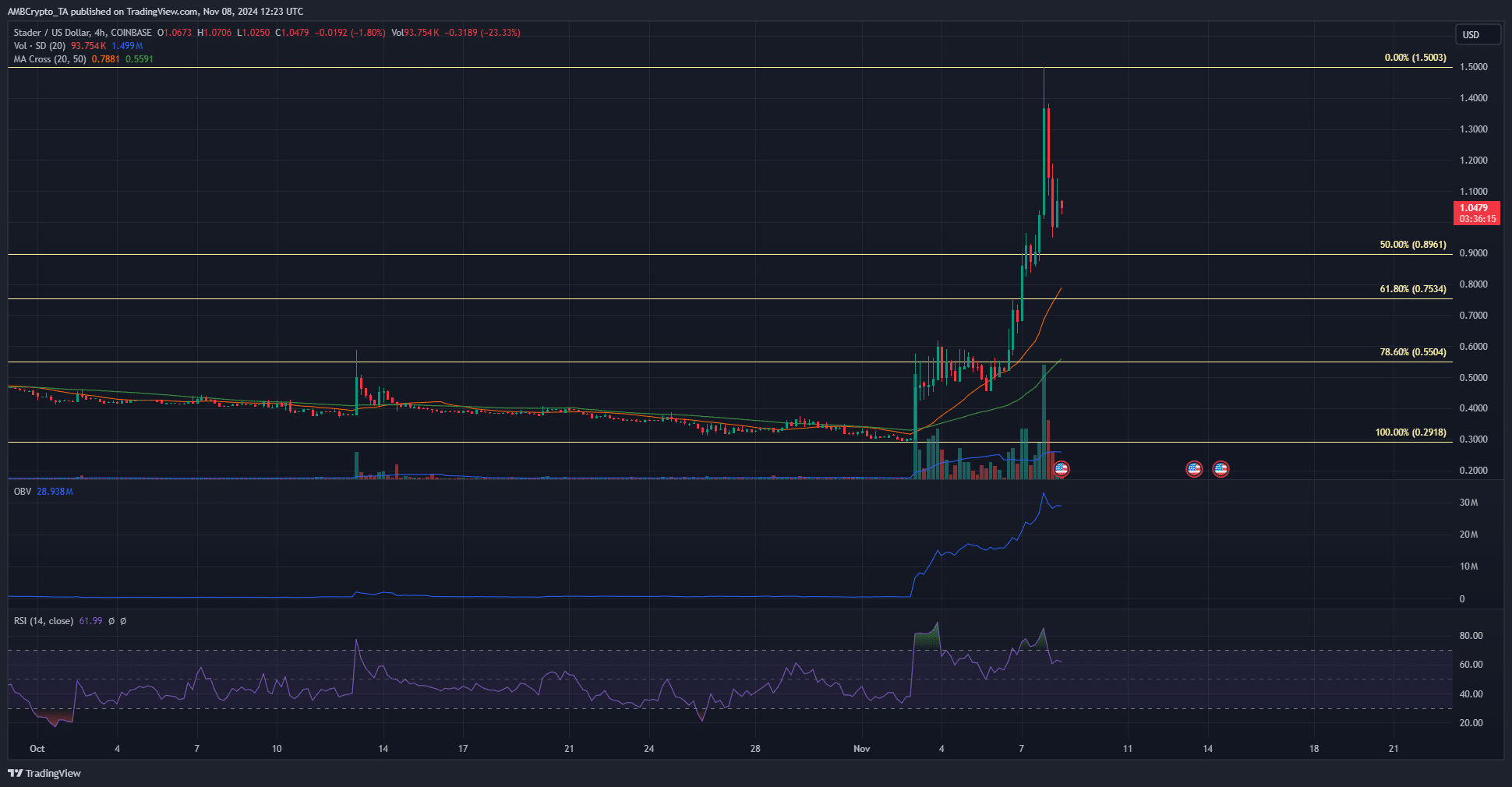The height and width of the screenshot is (787, 1512).
Task: Click the RSI (14, close) indicator label
Action: coord(44,621)
